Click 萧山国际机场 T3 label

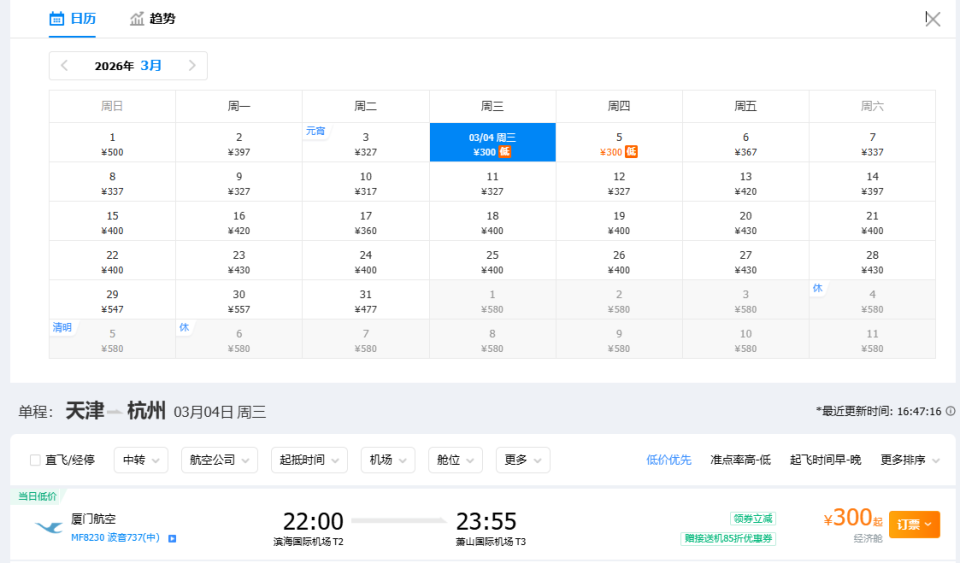[490, 542]
